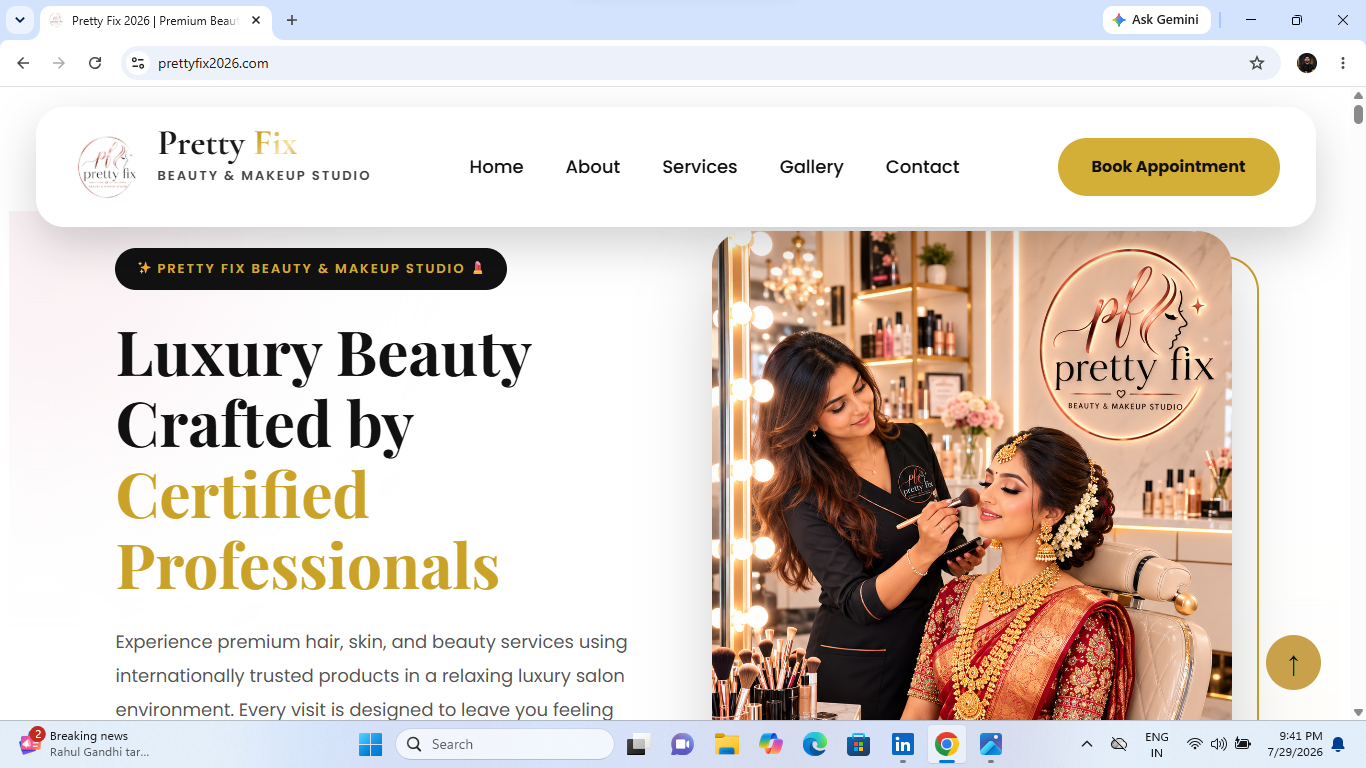Click the Pretty Fix Beauty & Makeup Studio badge
This screenshot has width=1366, height=768.
coord(311,269)
